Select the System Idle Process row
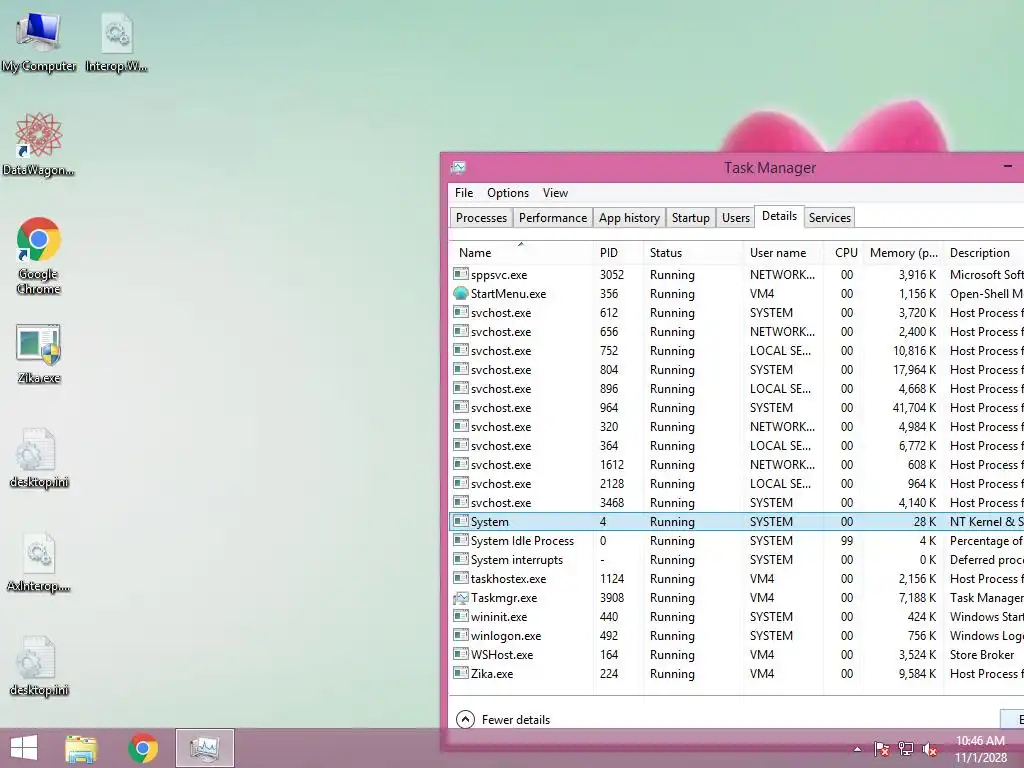 point(737,541)
